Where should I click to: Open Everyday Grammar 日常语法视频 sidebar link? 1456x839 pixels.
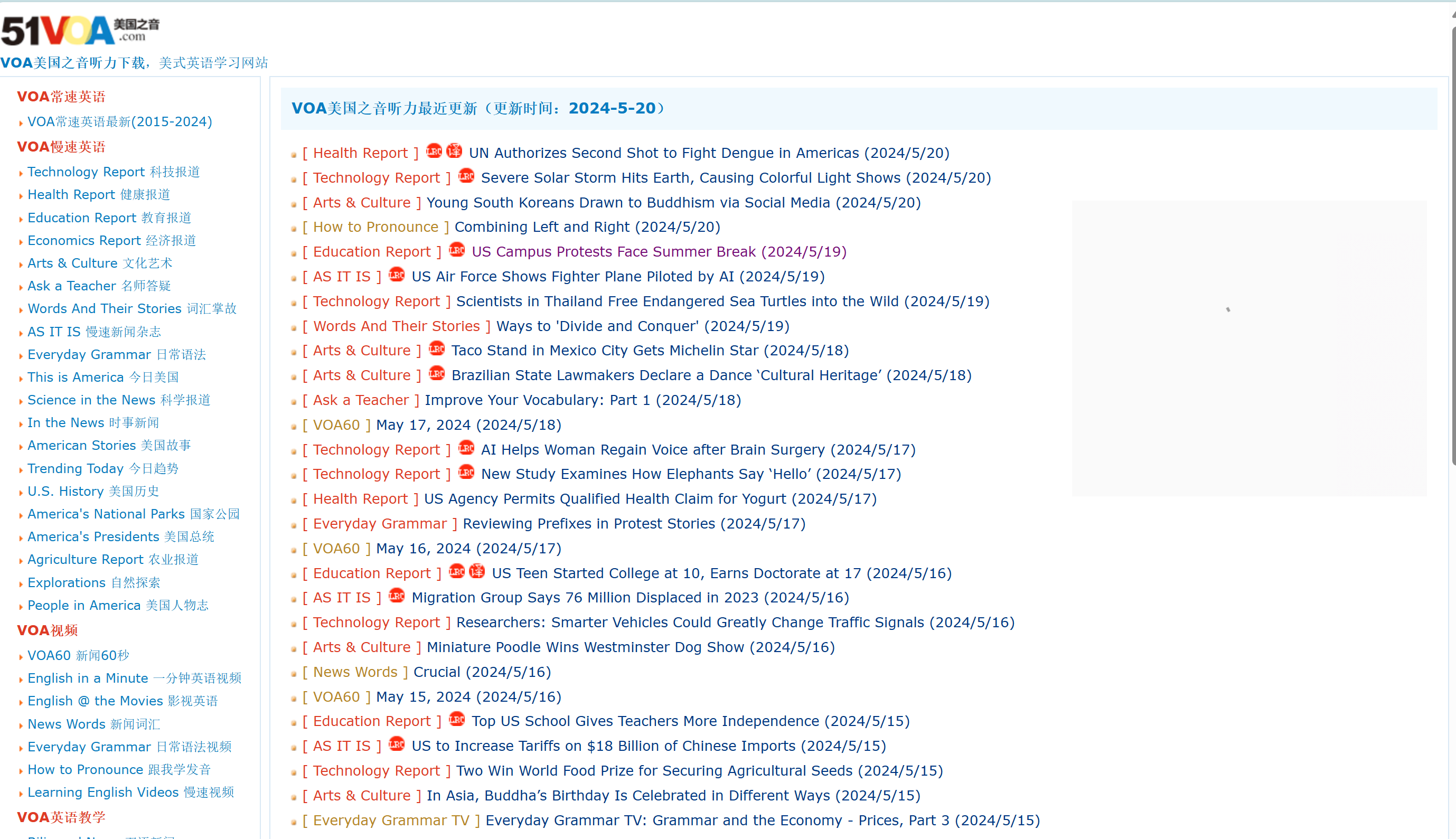[129, 747]
